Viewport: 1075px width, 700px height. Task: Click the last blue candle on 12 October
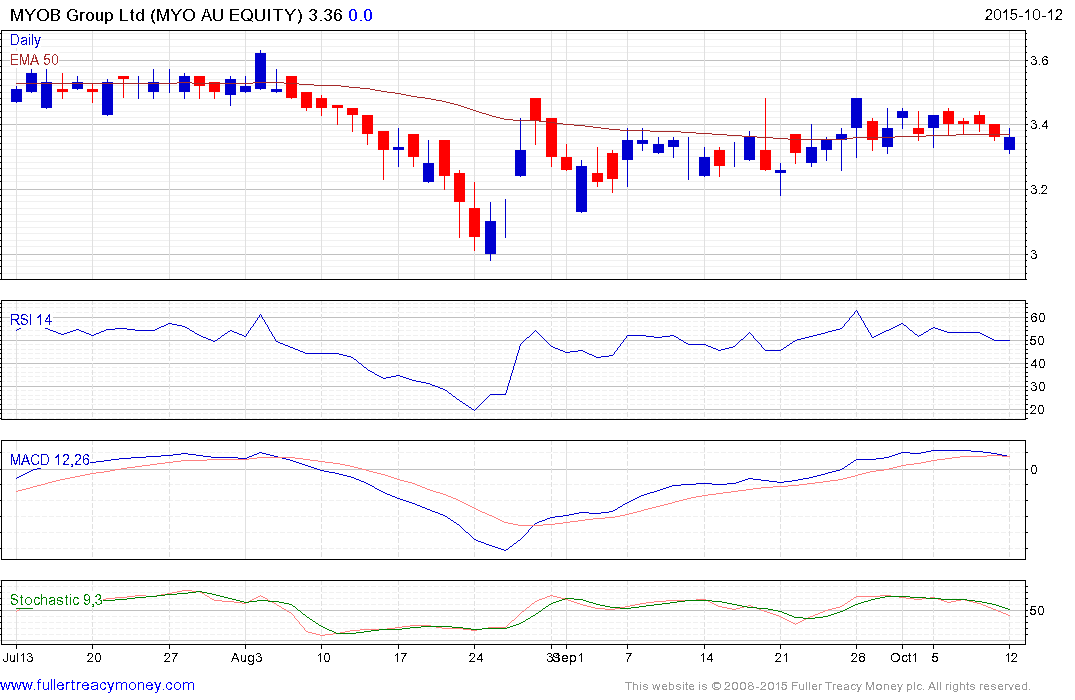click(1009, 144)
